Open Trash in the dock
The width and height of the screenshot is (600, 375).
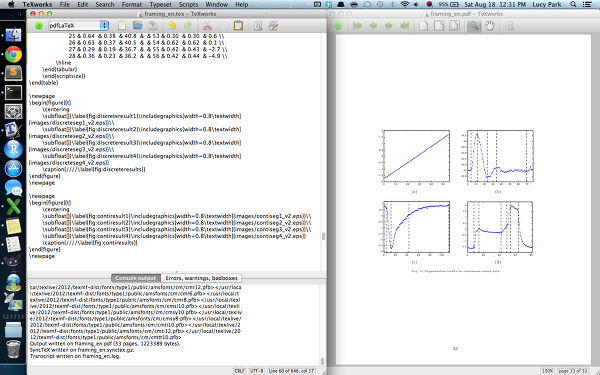pos(13,349)
